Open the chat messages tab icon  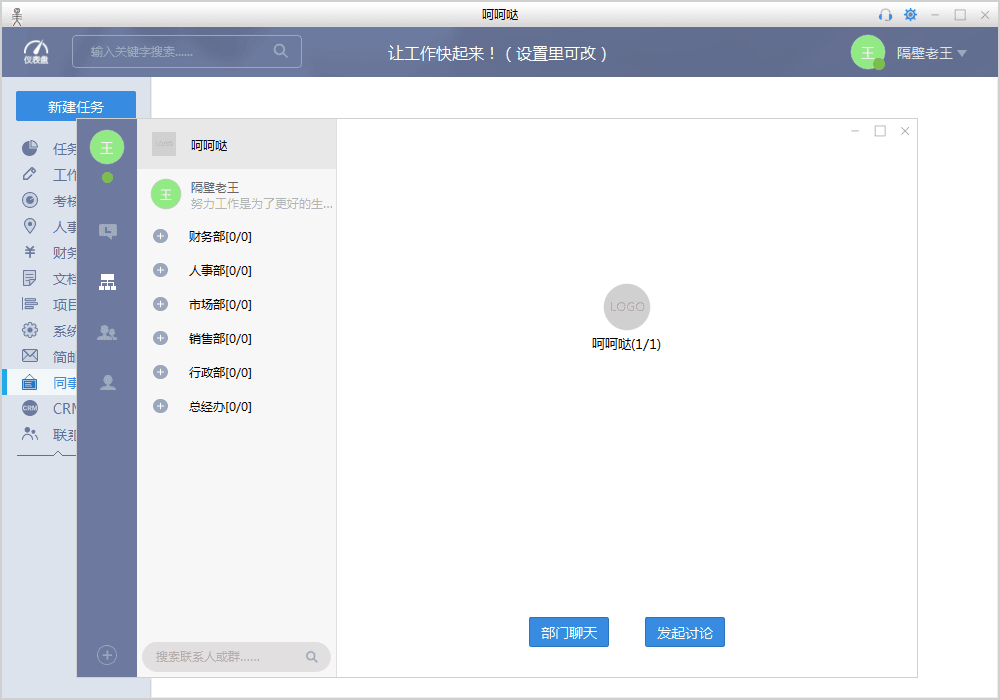pos(107,231)
